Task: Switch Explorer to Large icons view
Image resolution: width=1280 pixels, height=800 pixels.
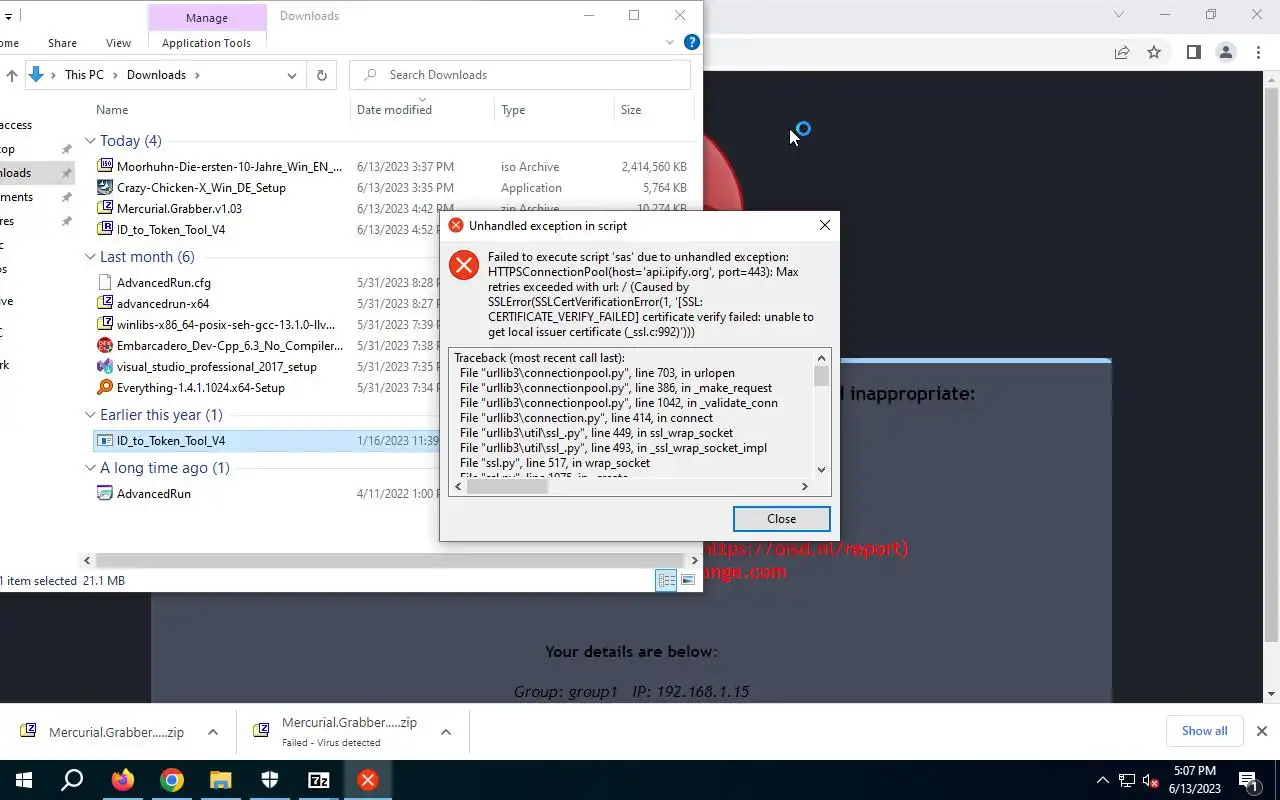Action: click(688, 581)
